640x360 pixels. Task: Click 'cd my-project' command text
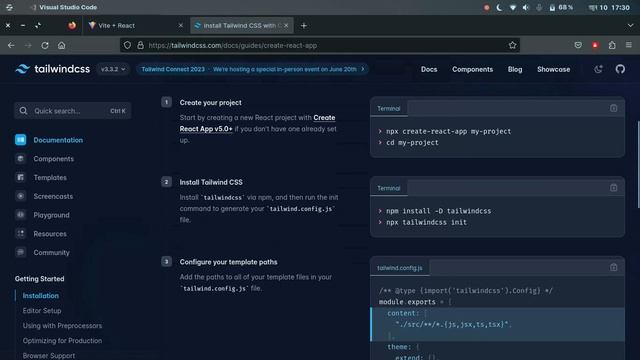pos(412,142)
